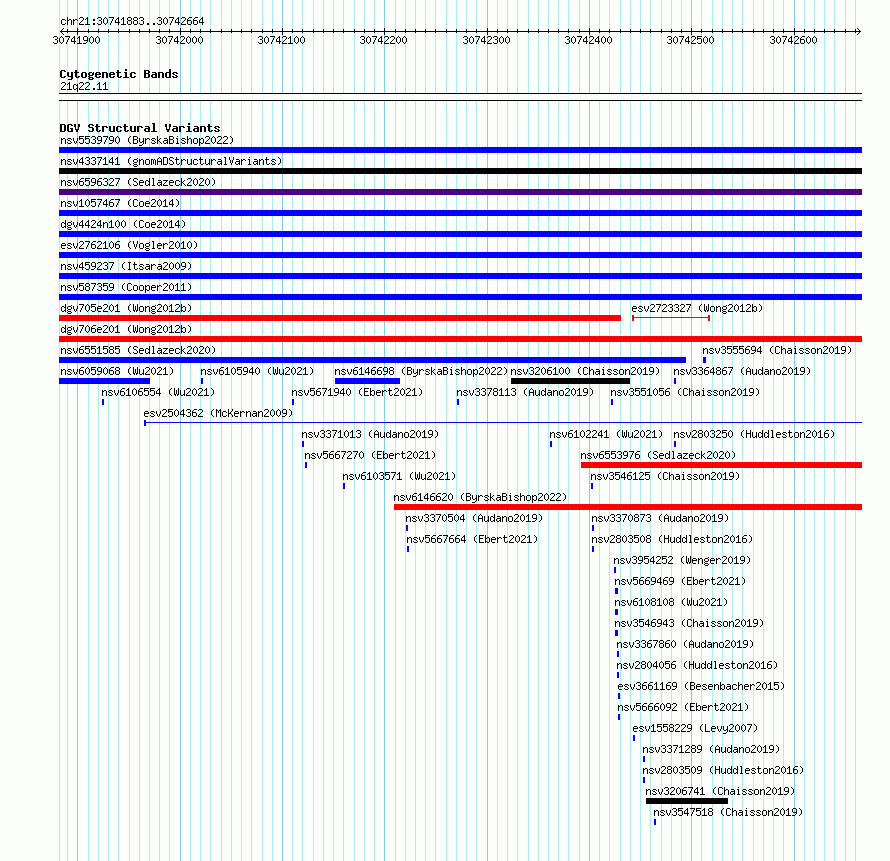Open nsv5667270 (Ebert2021) label
This screenshot has height=861, width=890.
[x=370, y=455]
